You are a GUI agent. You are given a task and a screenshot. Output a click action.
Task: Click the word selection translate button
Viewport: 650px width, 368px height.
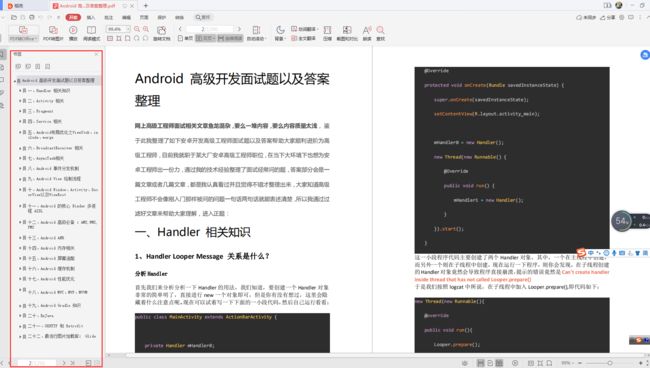[304, 29]
